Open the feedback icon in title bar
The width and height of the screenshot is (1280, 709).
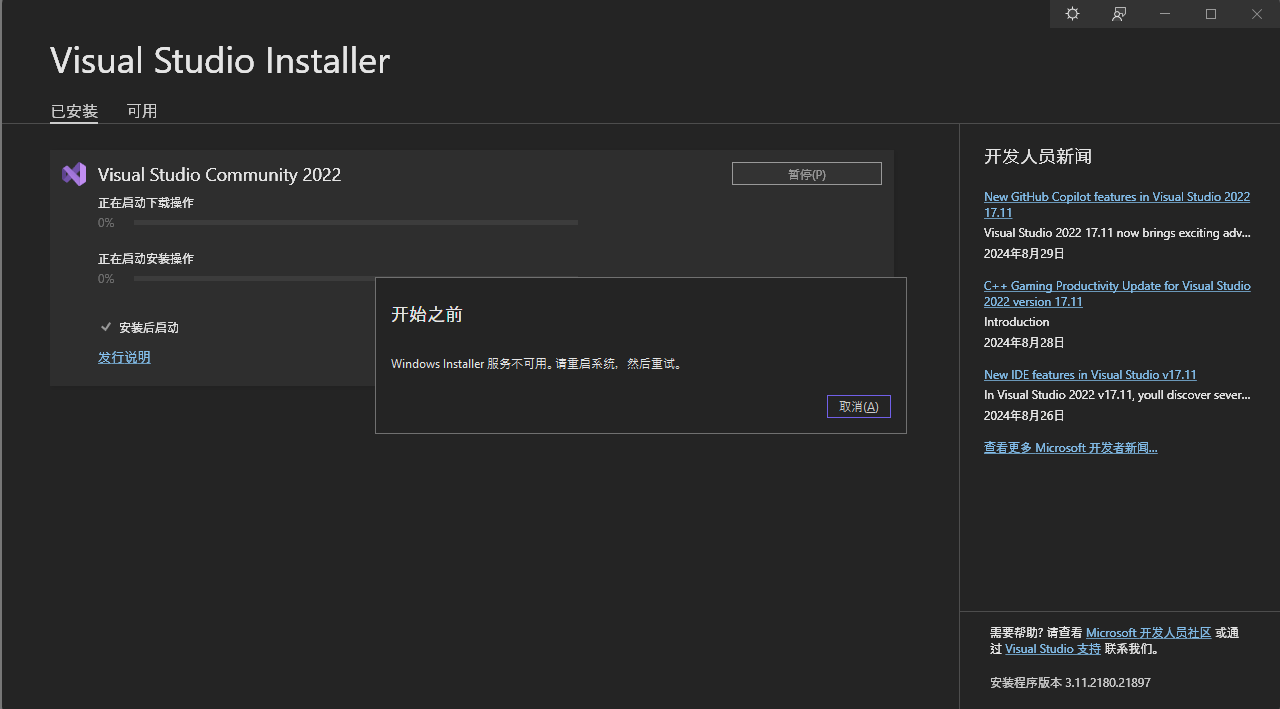1119,14
